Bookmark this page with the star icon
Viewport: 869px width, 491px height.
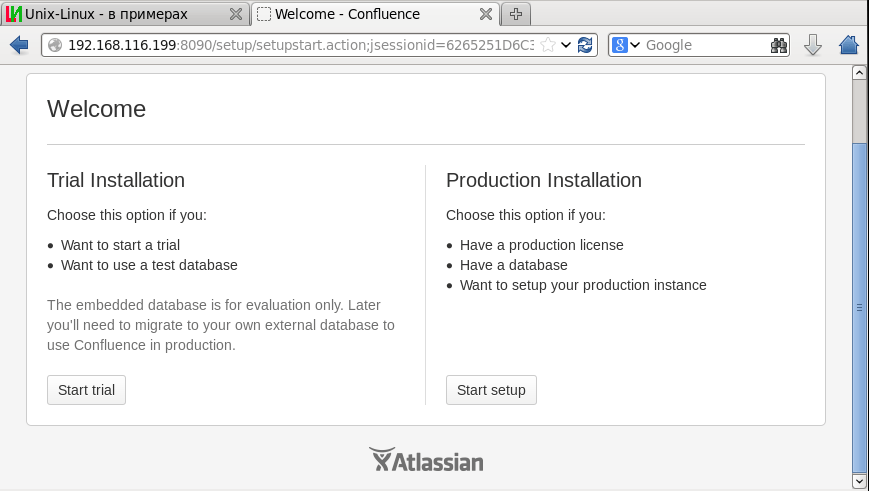click(x=548, y=45)
